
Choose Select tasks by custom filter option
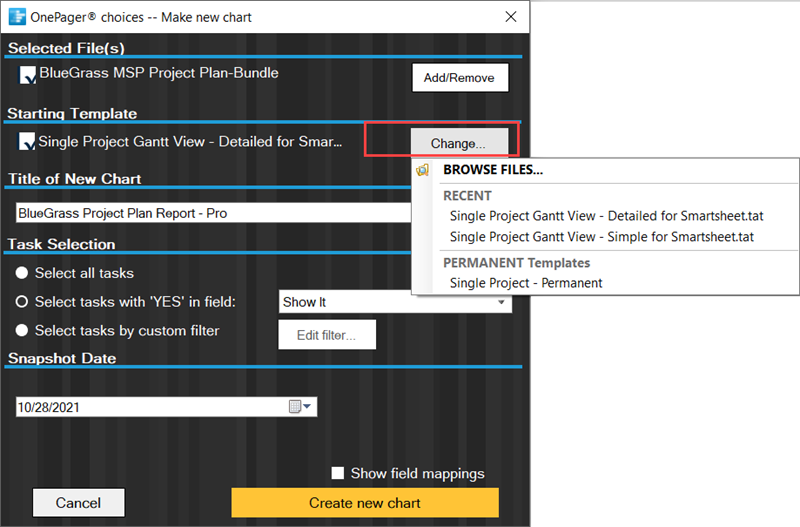[x=22, y=331]
